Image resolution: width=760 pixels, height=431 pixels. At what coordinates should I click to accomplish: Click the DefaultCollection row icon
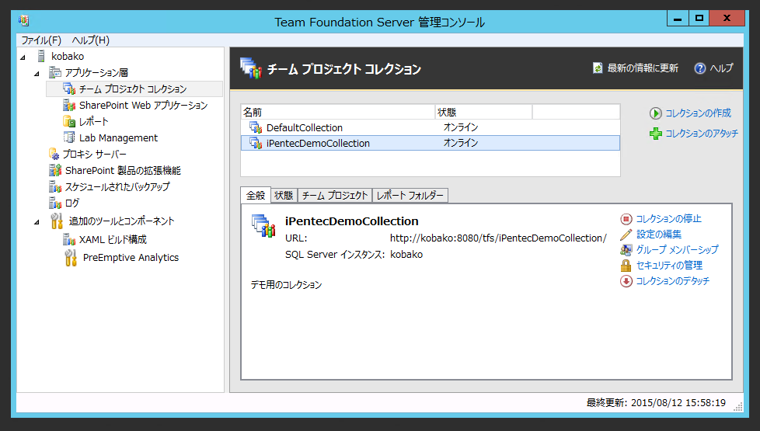click(x=255, y=128)
